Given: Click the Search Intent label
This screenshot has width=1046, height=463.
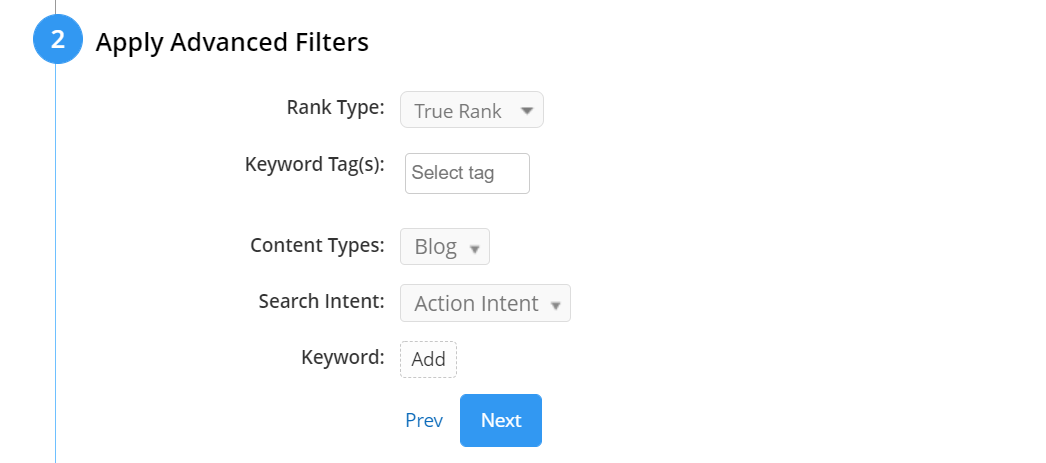Looking at the screenshot, I should [321, 301].
